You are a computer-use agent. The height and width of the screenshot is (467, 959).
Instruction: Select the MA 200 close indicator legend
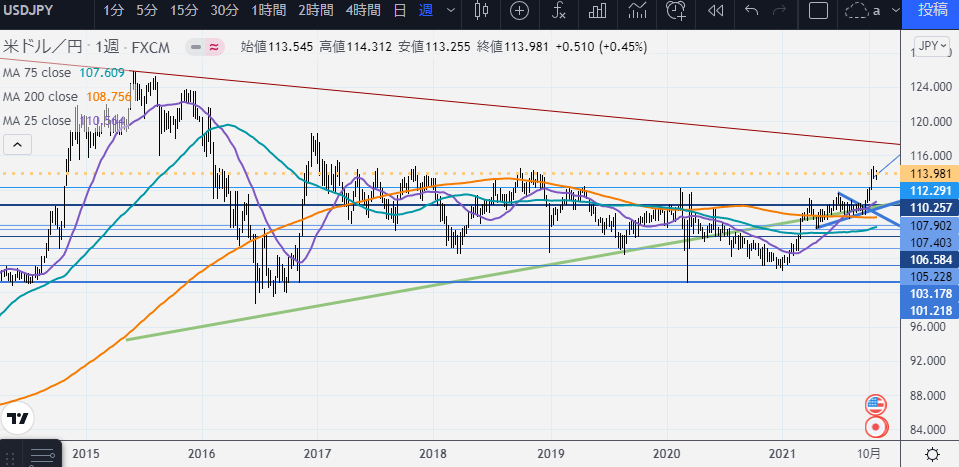point(40,97)
